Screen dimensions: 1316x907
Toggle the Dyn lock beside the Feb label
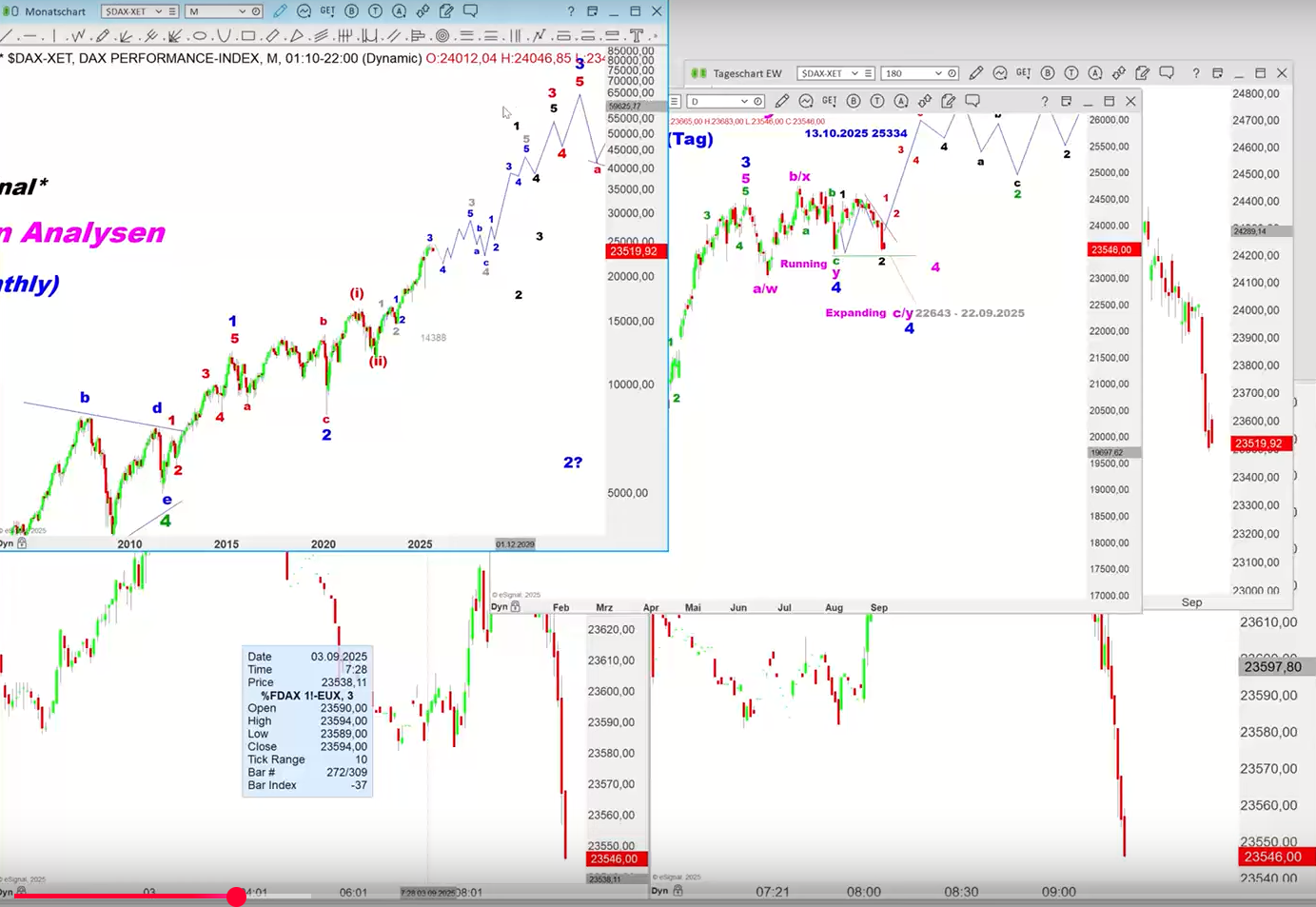coord(515,607)
